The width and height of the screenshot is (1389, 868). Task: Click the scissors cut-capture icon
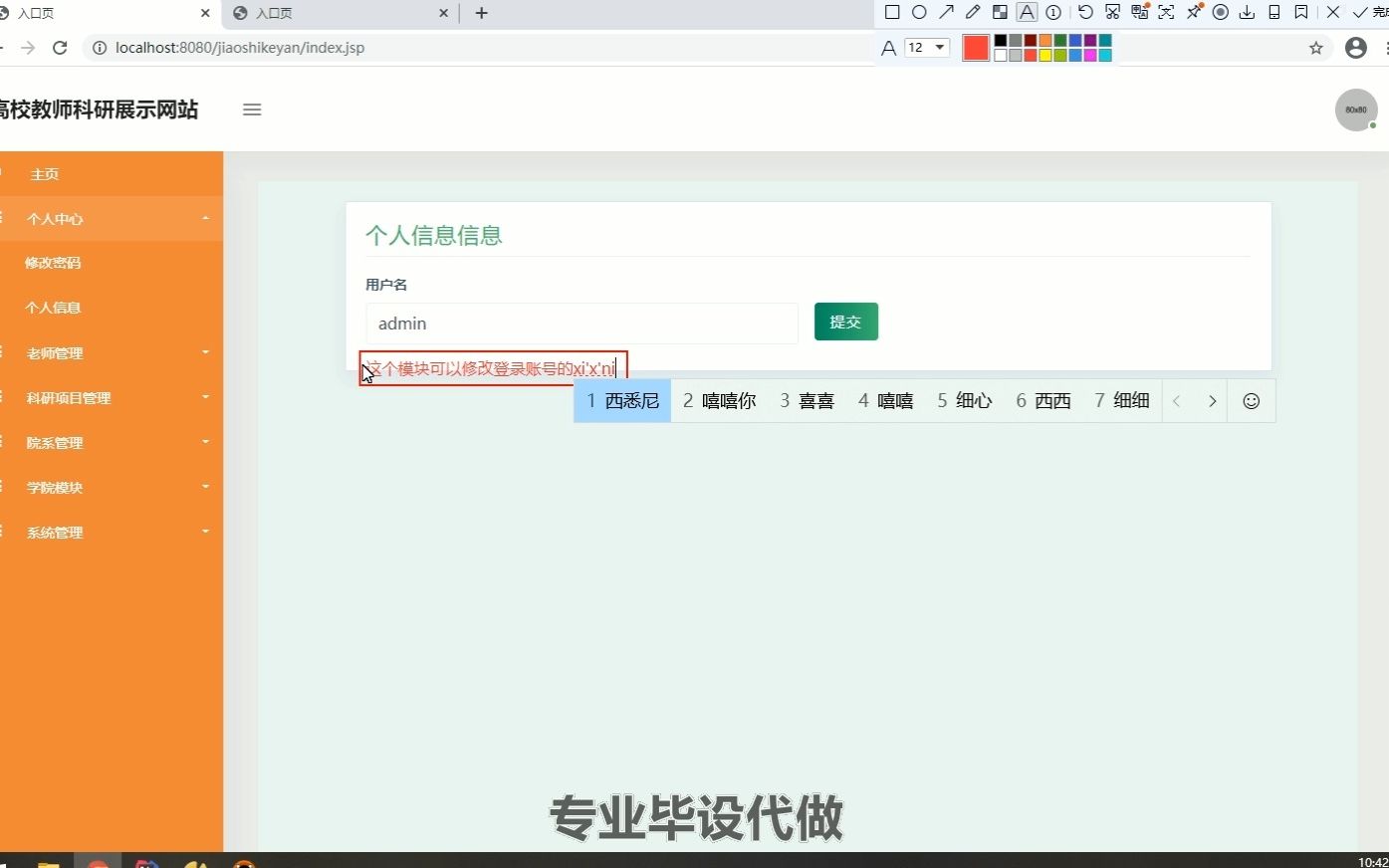(1112, 13)
